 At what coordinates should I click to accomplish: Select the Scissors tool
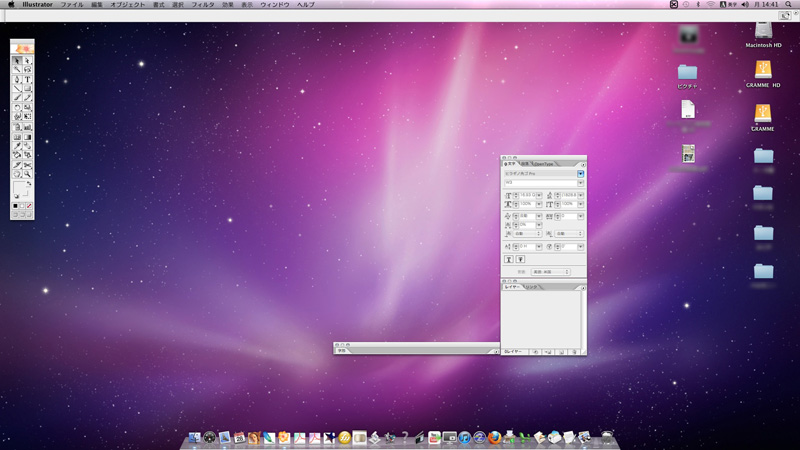pos(27,165)
